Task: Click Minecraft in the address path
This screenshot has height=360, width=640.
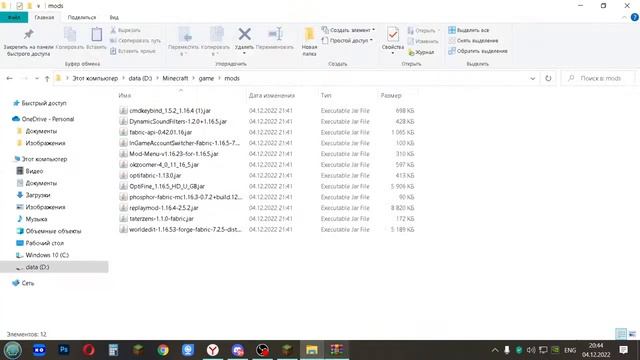Action: pos(175,78)
